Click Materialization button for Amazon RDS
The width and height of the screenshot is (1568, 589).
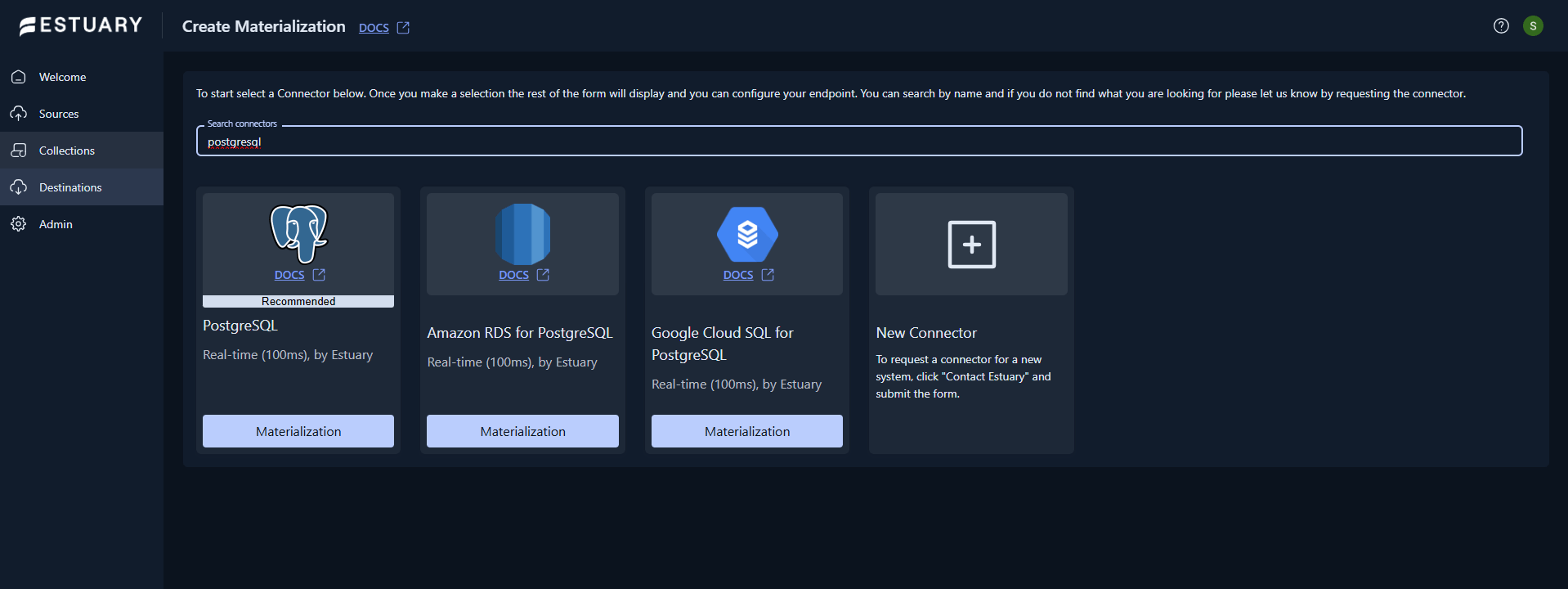pyautogui.click(x=522, y=431)
